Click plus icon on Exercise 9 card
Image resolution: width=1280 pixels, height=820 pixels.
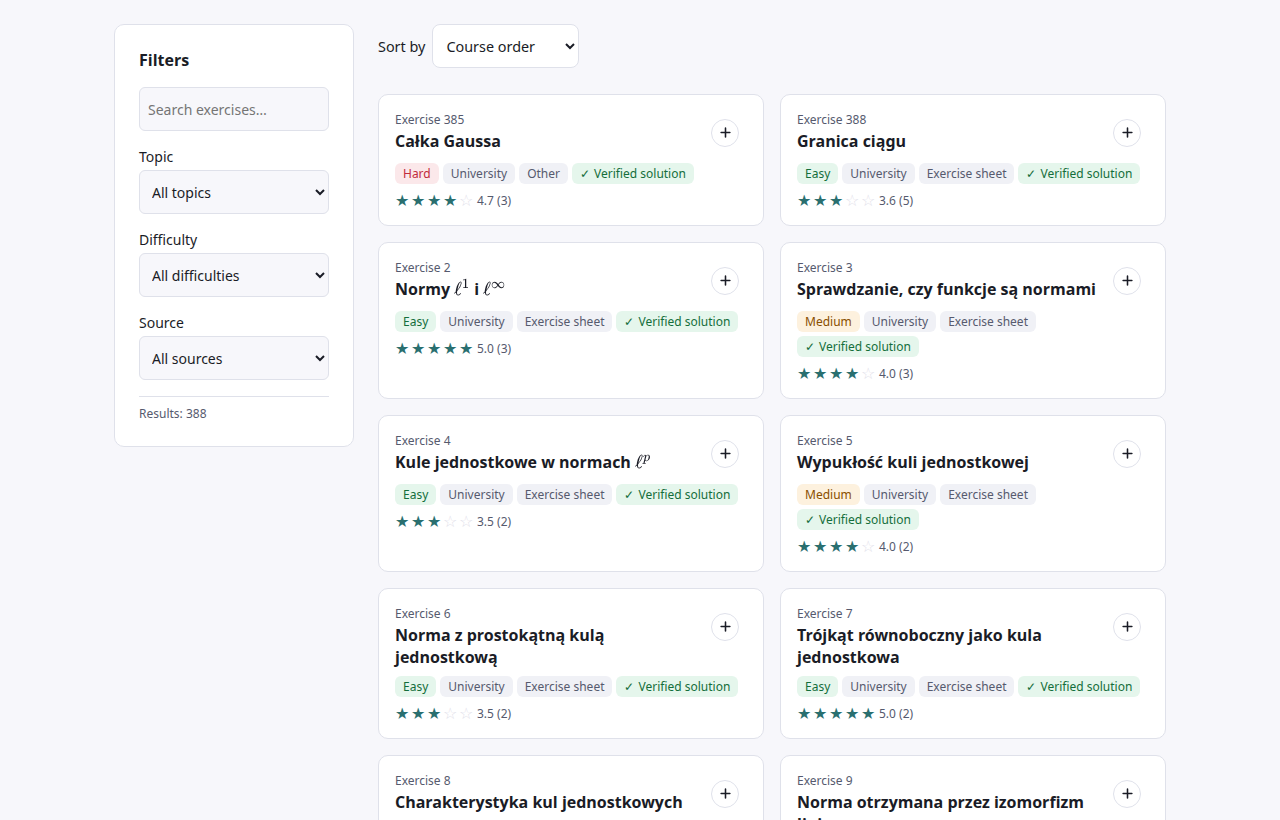point(1127,794)
